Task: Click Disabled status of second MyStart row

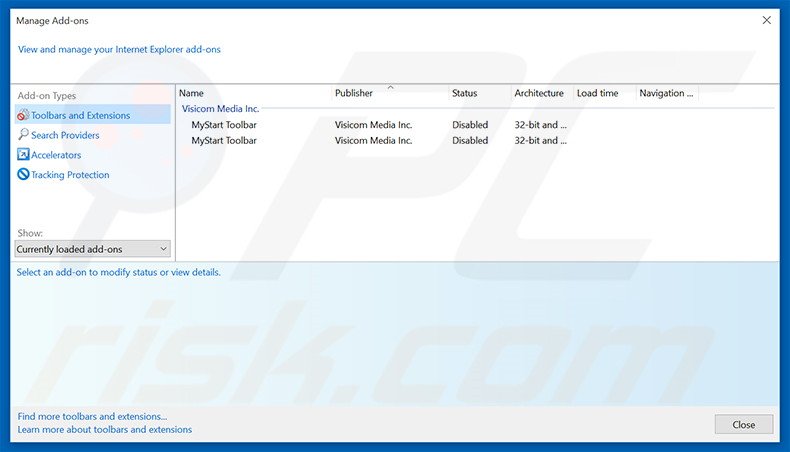Action: coord(470,141)
